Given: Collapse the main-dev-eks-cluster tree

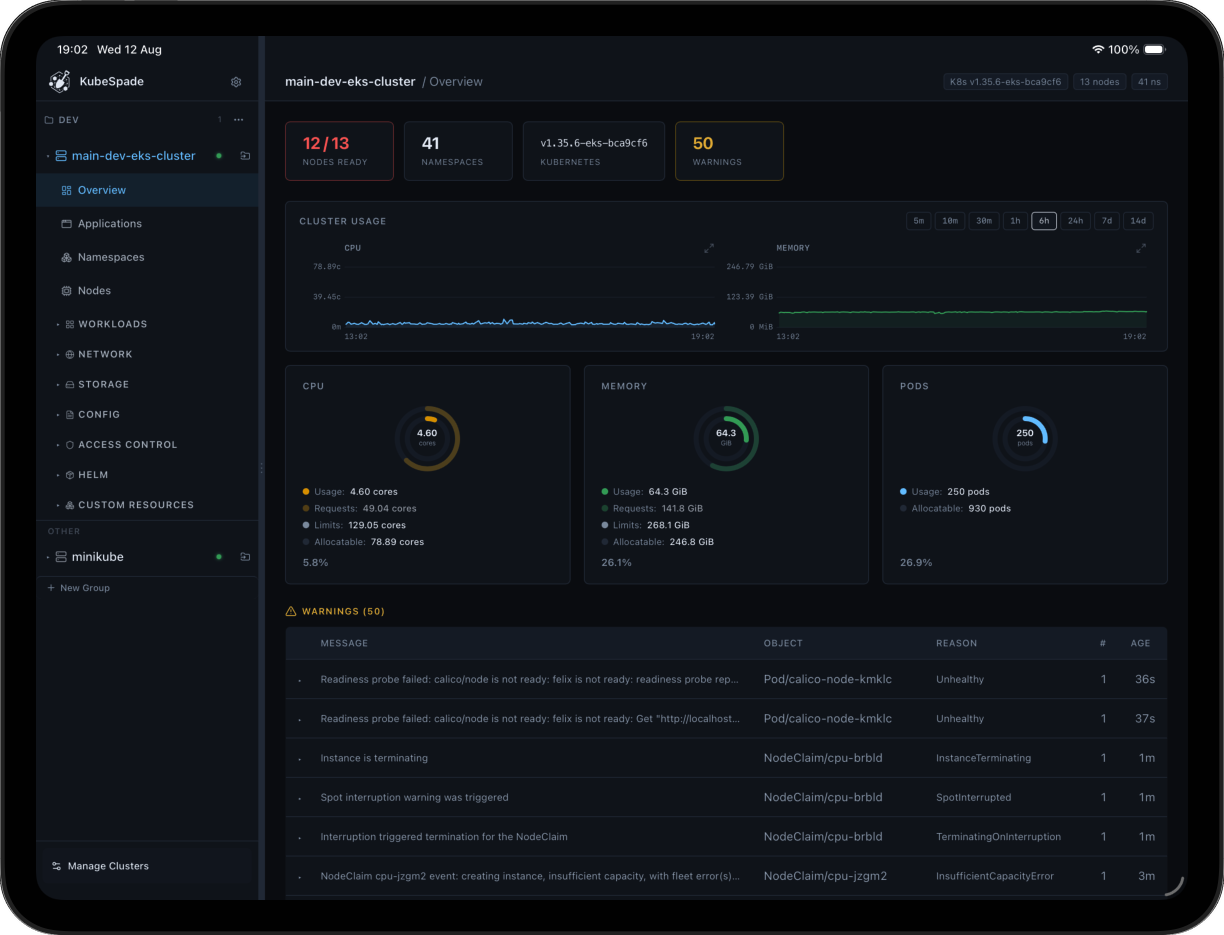Looking at the screenshot, I should click(48, 157).
